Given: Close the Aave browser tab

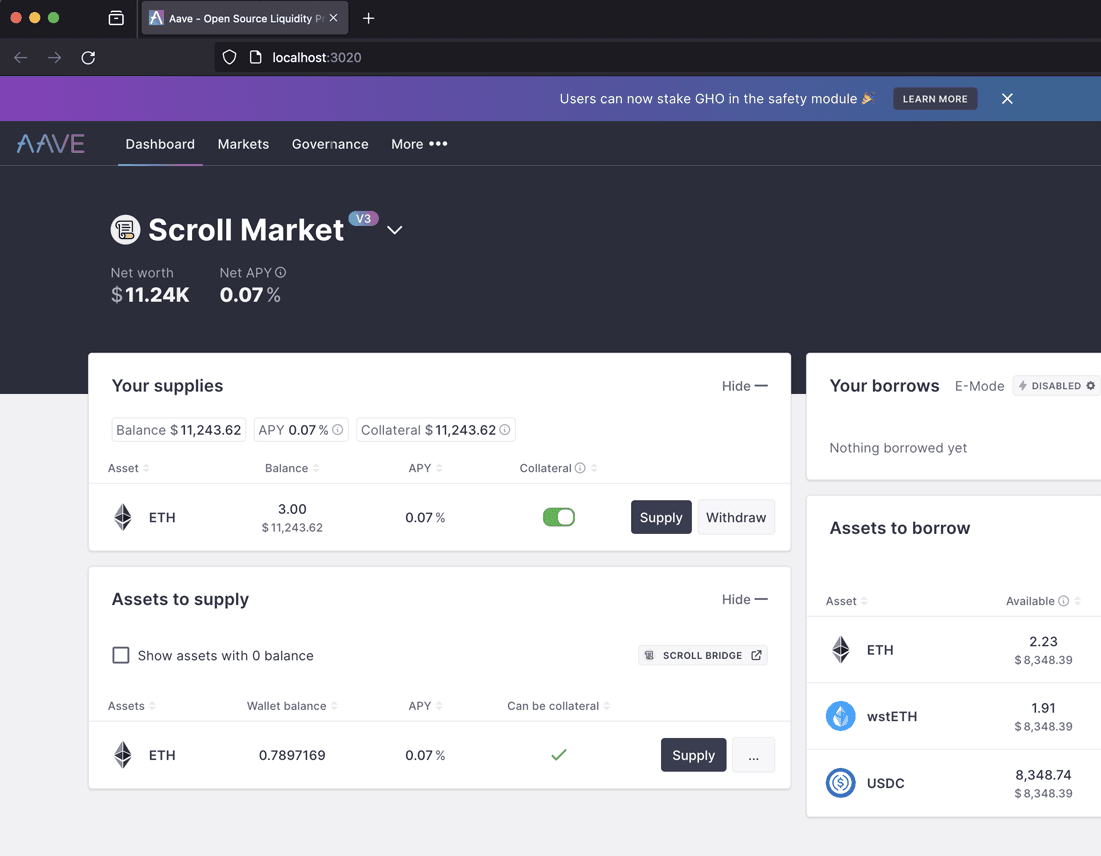Looking at the screenshot, I should click(334, 18).
